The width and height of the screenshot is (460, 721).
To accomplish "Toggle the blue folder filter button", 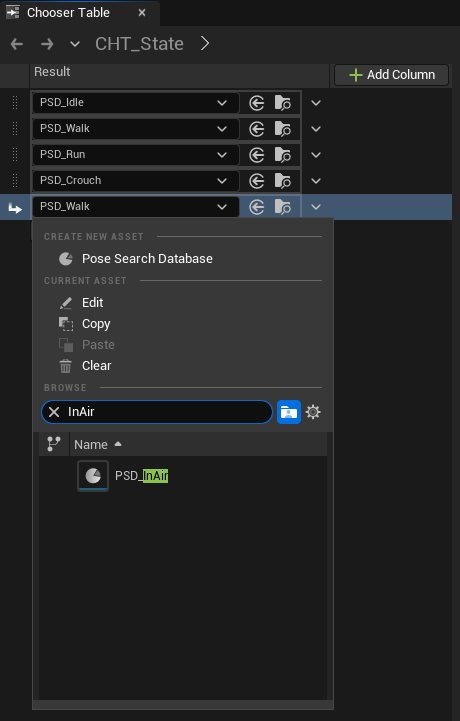I will (x=288, y=412).
